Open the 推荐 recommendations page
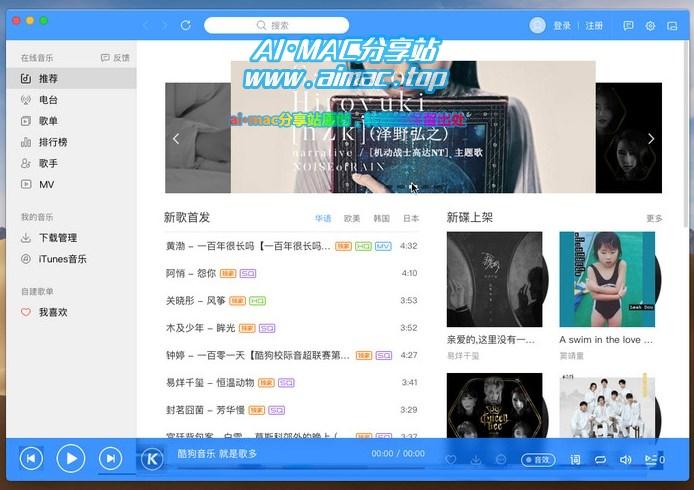The width and height of the screenshot is (694, 490). tap(71, 79)
